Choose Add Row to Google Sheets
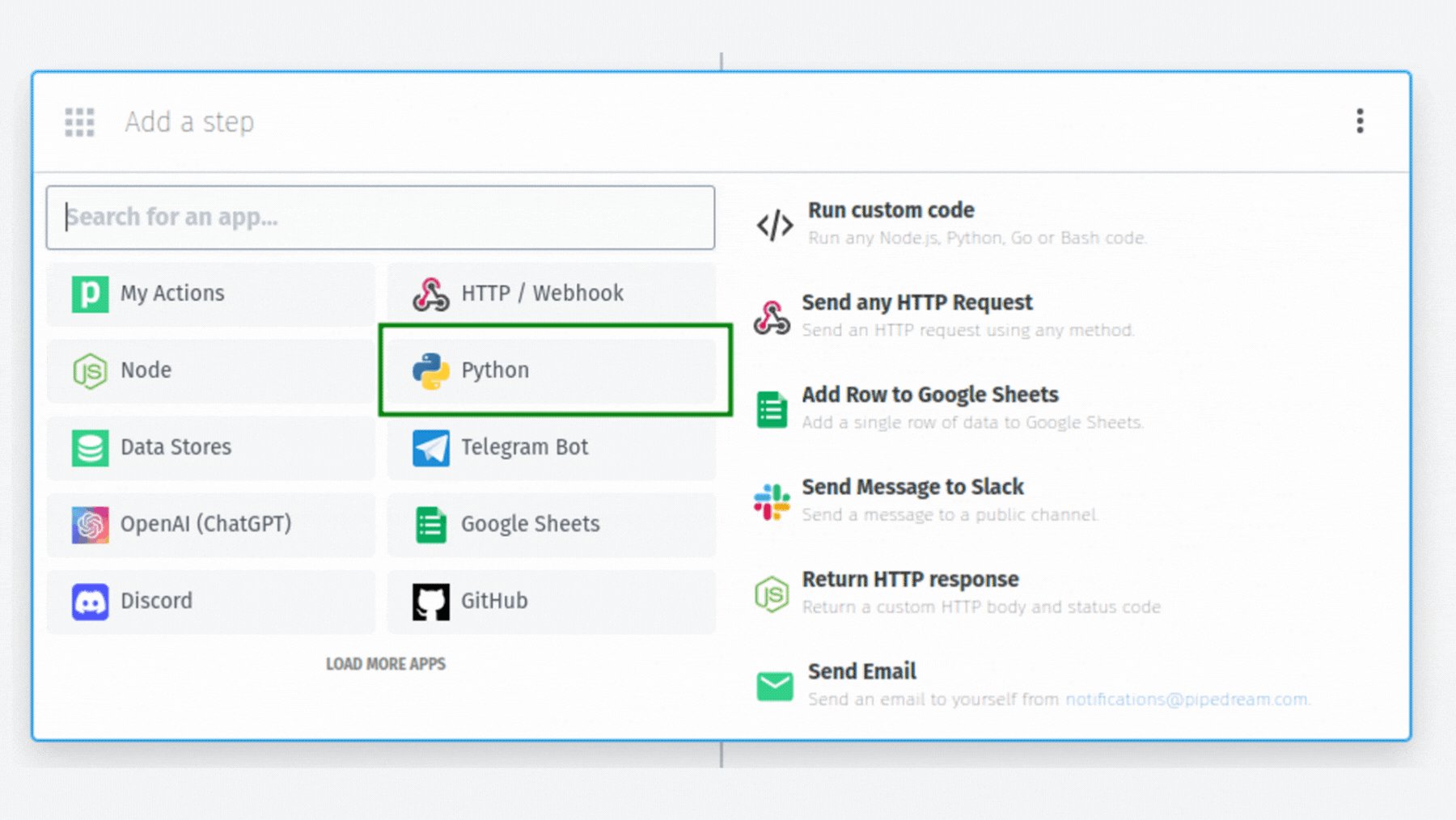 [x=930, y=395]
